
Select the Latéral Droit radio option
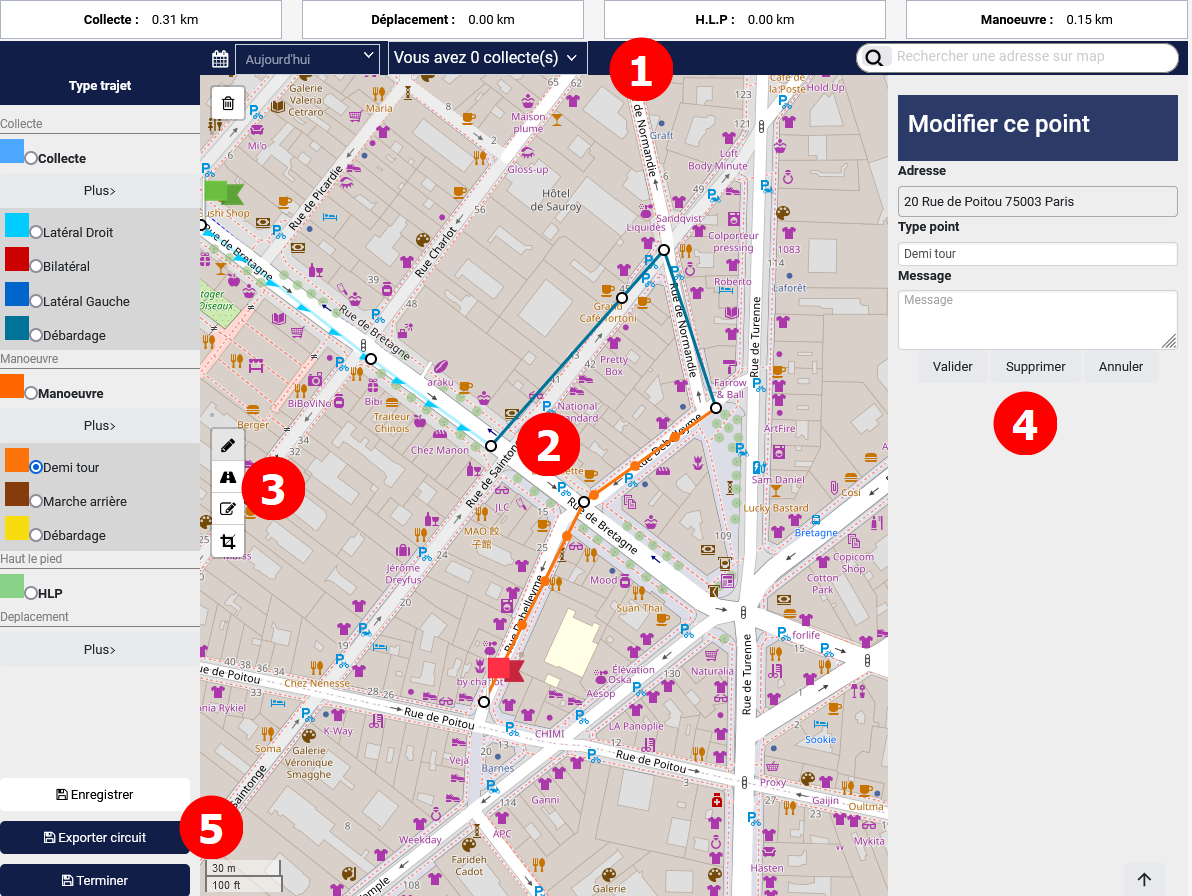(37, 232)
